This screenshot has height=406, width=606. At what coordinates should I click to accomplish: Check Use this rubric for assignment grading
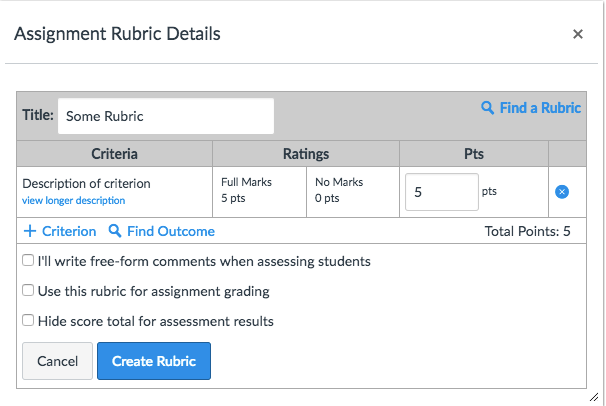tap(28, 291)
